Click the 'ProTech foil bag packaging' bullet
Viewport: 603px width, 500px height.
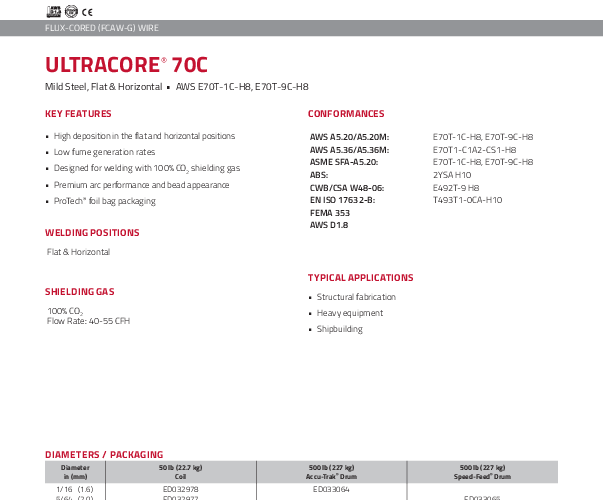(105, 201)
